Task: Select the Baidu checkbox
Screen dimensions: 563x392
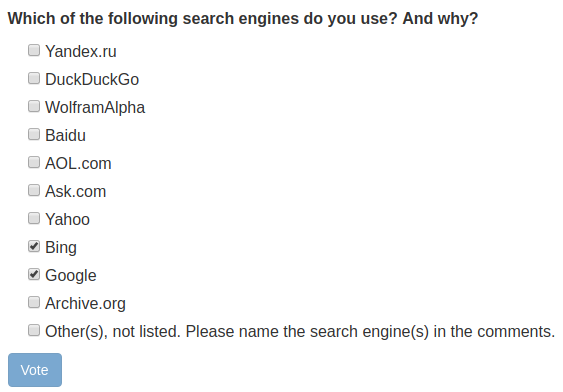Action: coord(34,134)
